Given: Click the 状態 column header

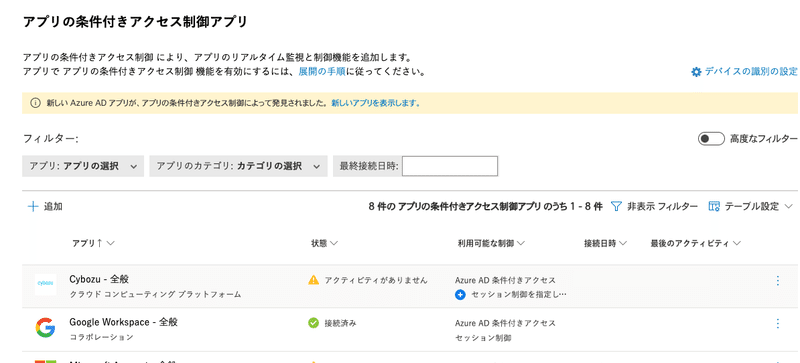Looking at the screenshot, I should tap(324, 244).
